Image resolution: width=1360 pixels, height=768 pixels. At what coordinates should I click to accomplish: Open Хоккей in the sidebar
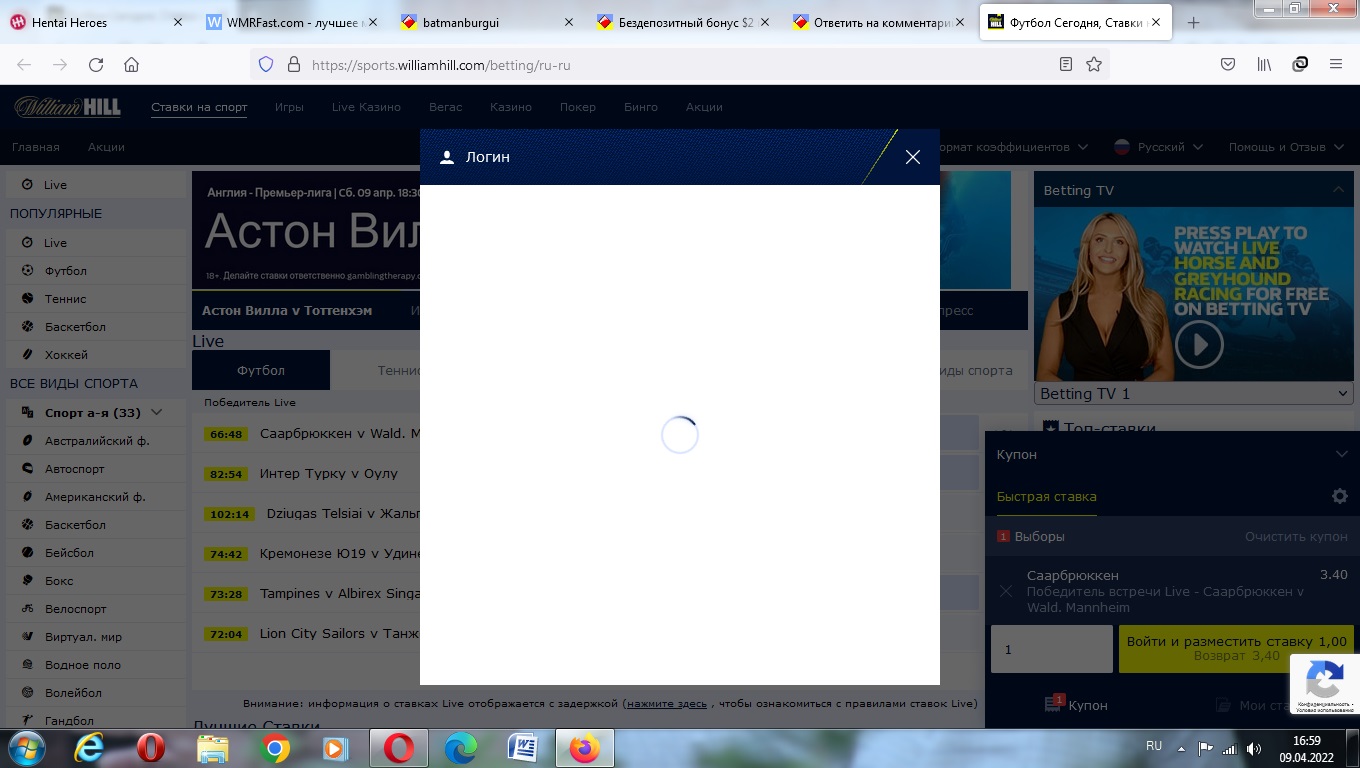click(95, 355)
